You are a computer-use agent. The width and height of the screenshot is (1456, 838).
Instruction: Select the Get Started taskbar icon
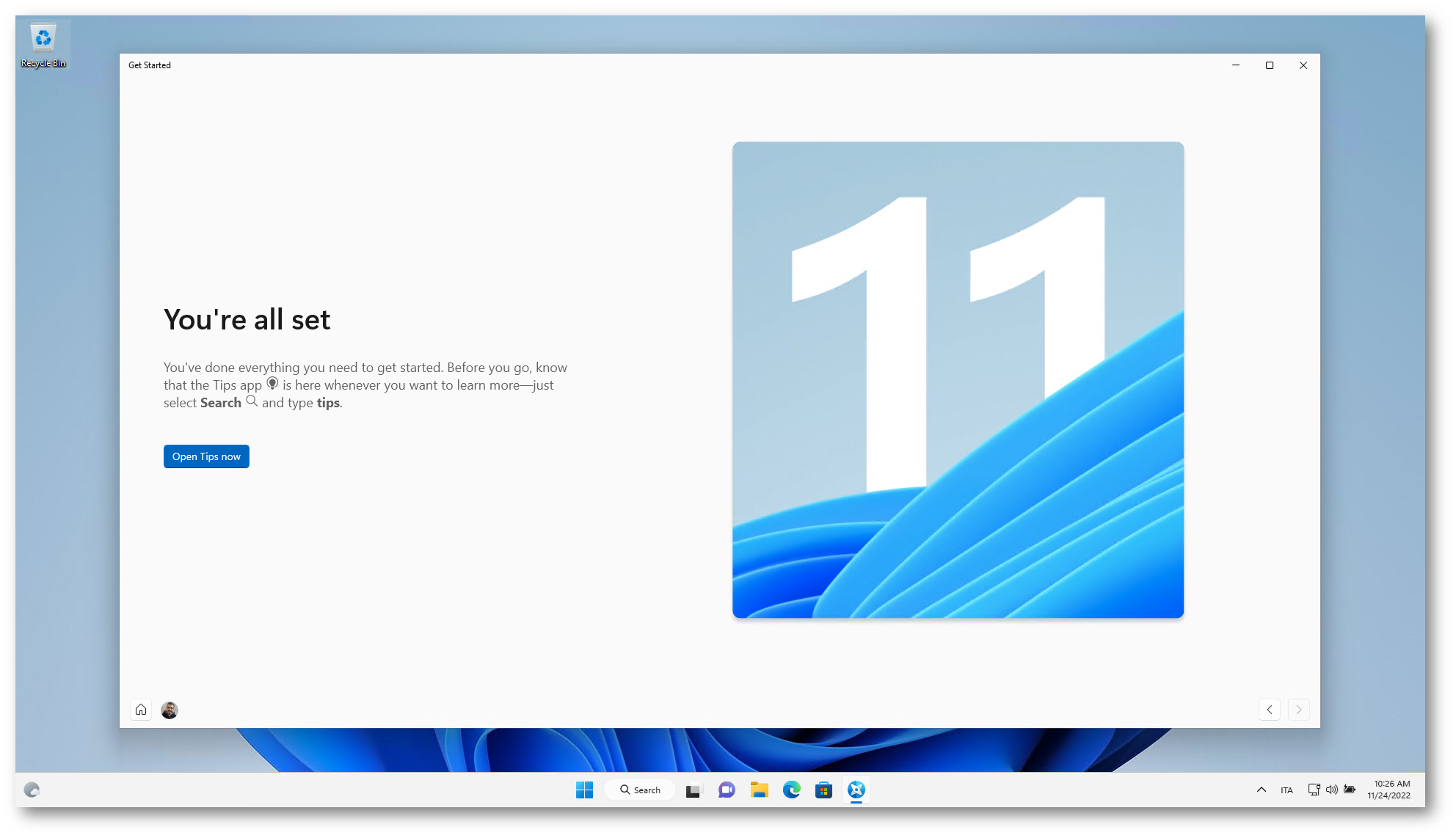(856, 790)
